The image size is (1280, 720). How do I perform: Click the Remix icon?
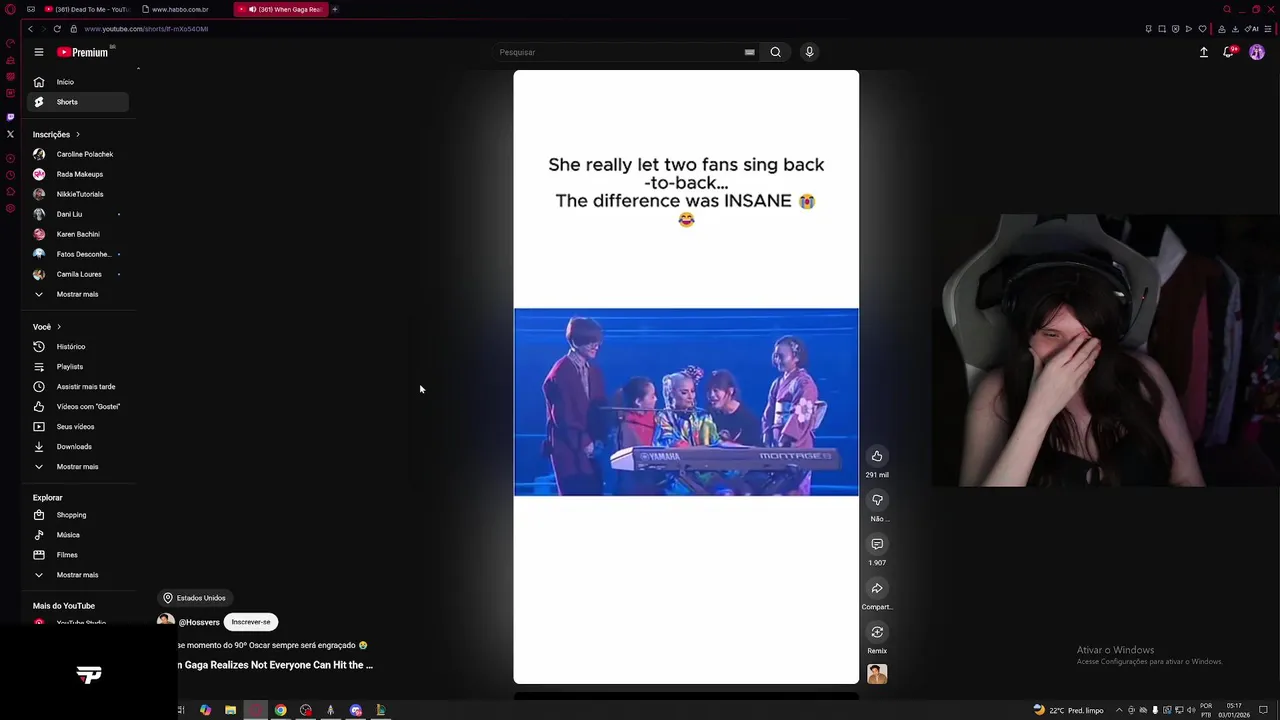(x=877, y=632)
